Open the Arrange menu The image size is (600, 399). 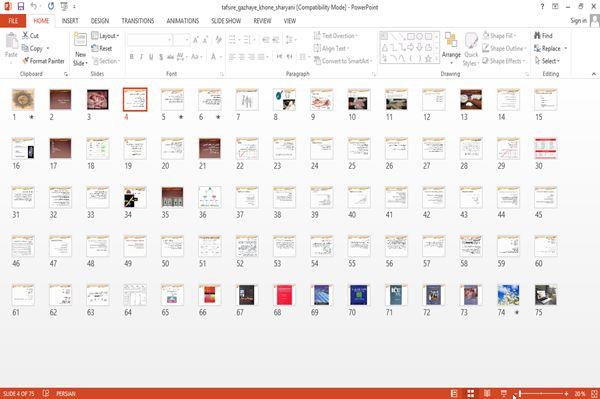[451, 49]
